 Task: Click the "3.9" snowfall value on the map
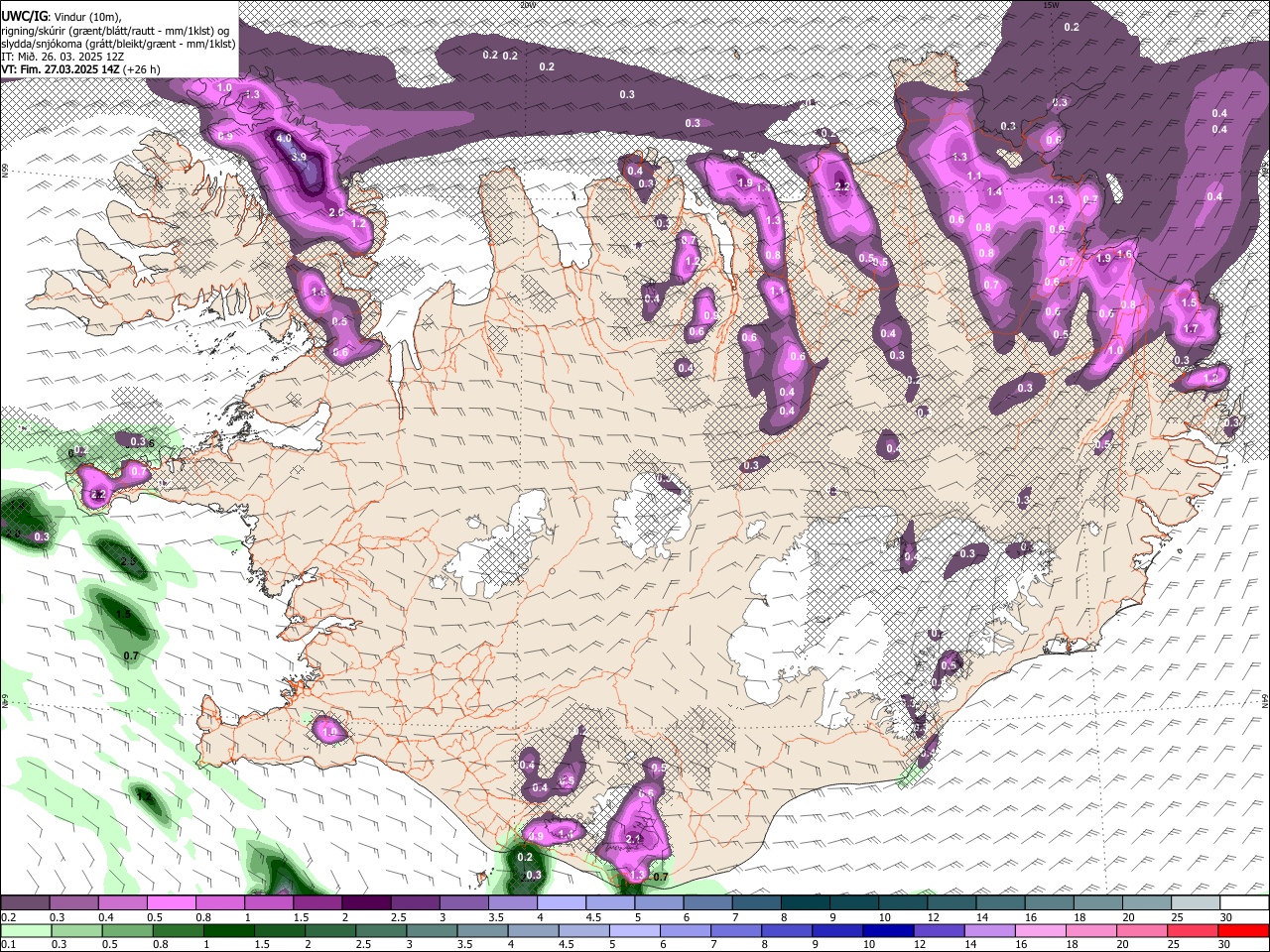coord(299,157)
